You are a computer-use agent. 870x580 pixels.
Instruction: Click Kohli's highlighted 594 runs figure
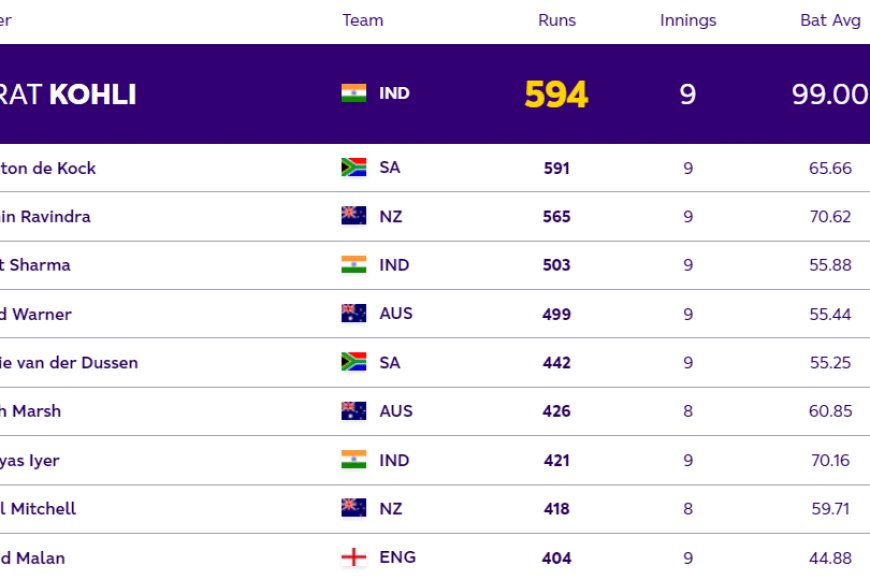pyautogui.click(x=556, y=95)
